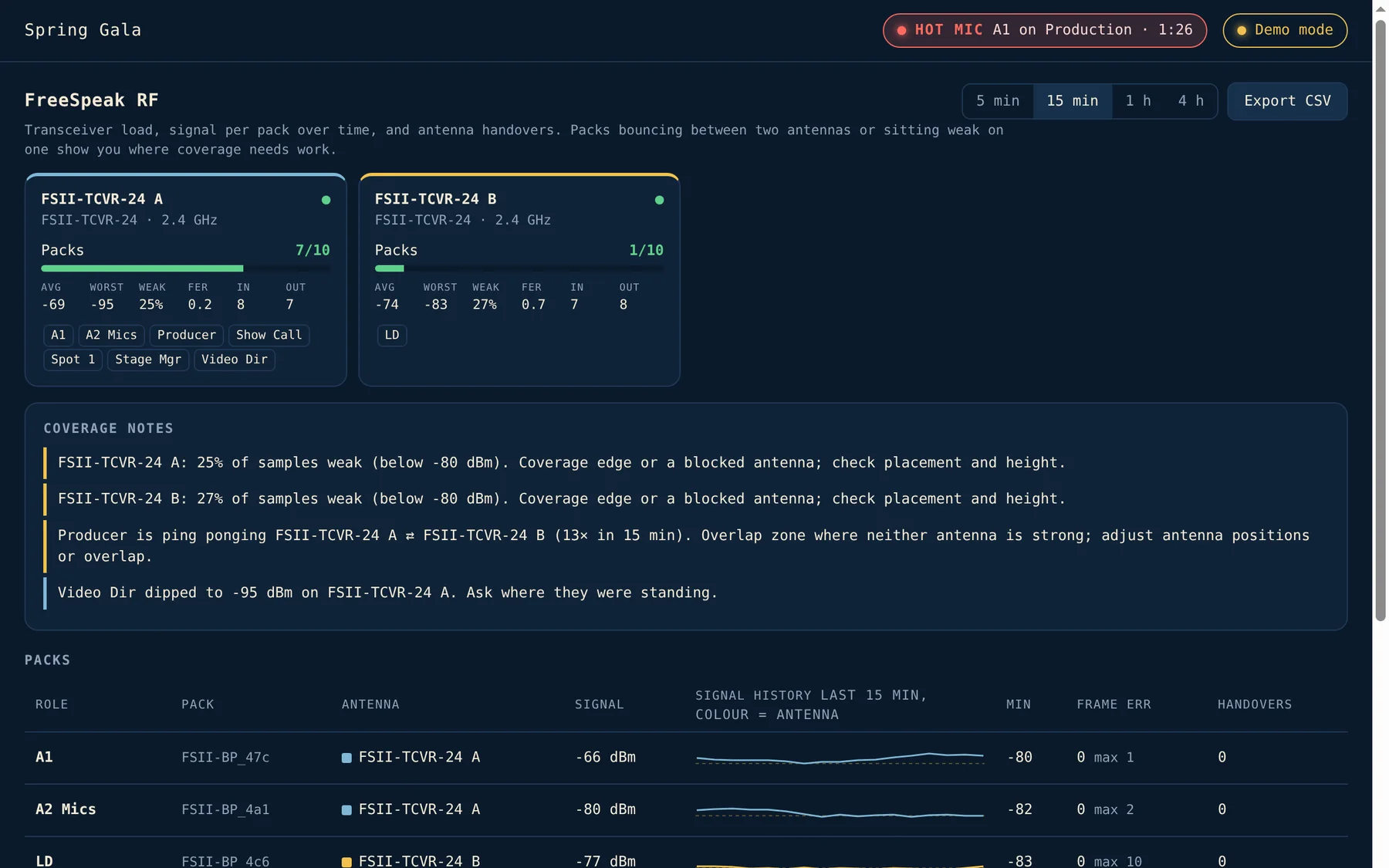
Task: Click pack name FSII-BP_47c
Action: (x=225, y=758)
